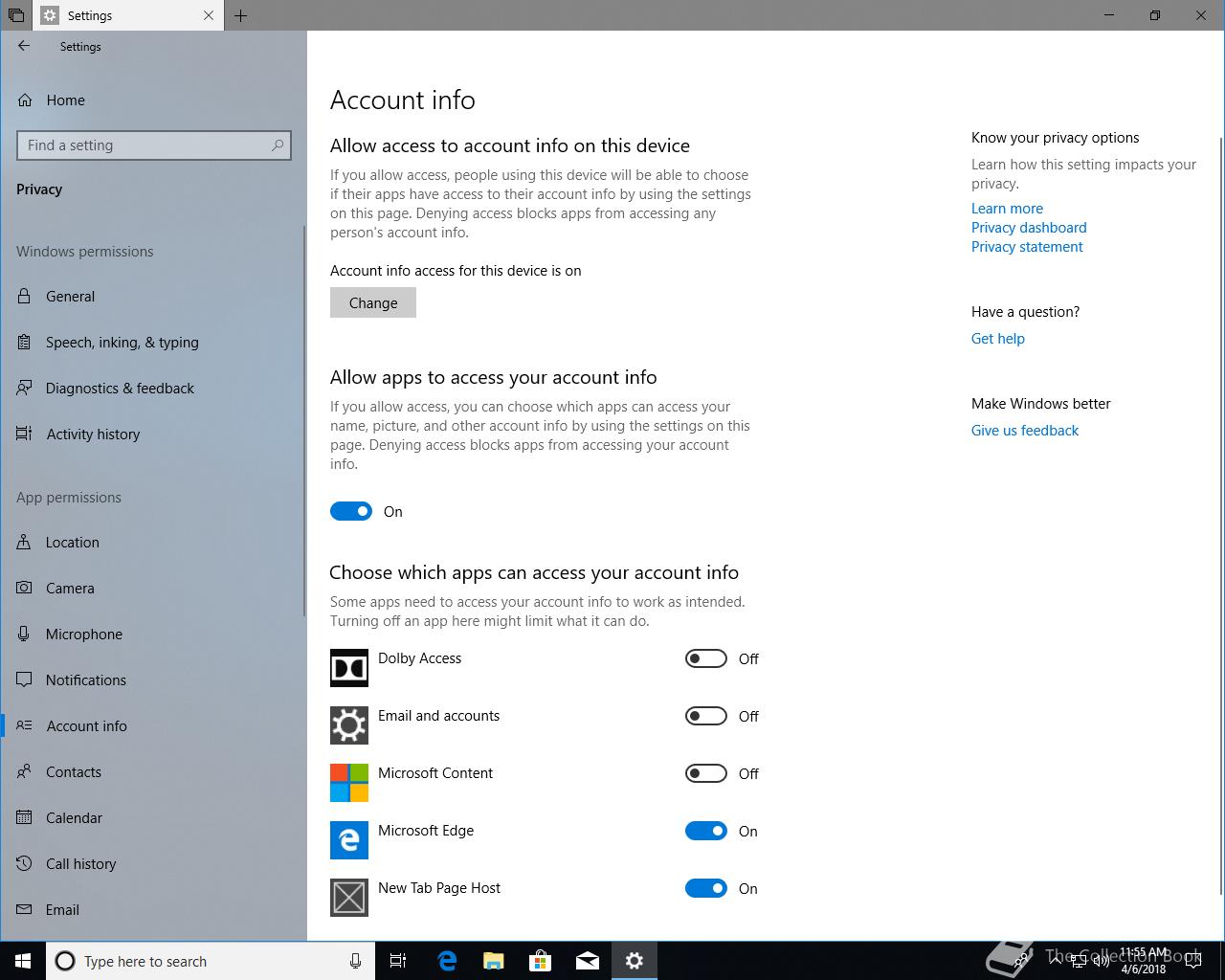Open General privacy settings
Screen dimensions: 1225x980
coord(153,297)
